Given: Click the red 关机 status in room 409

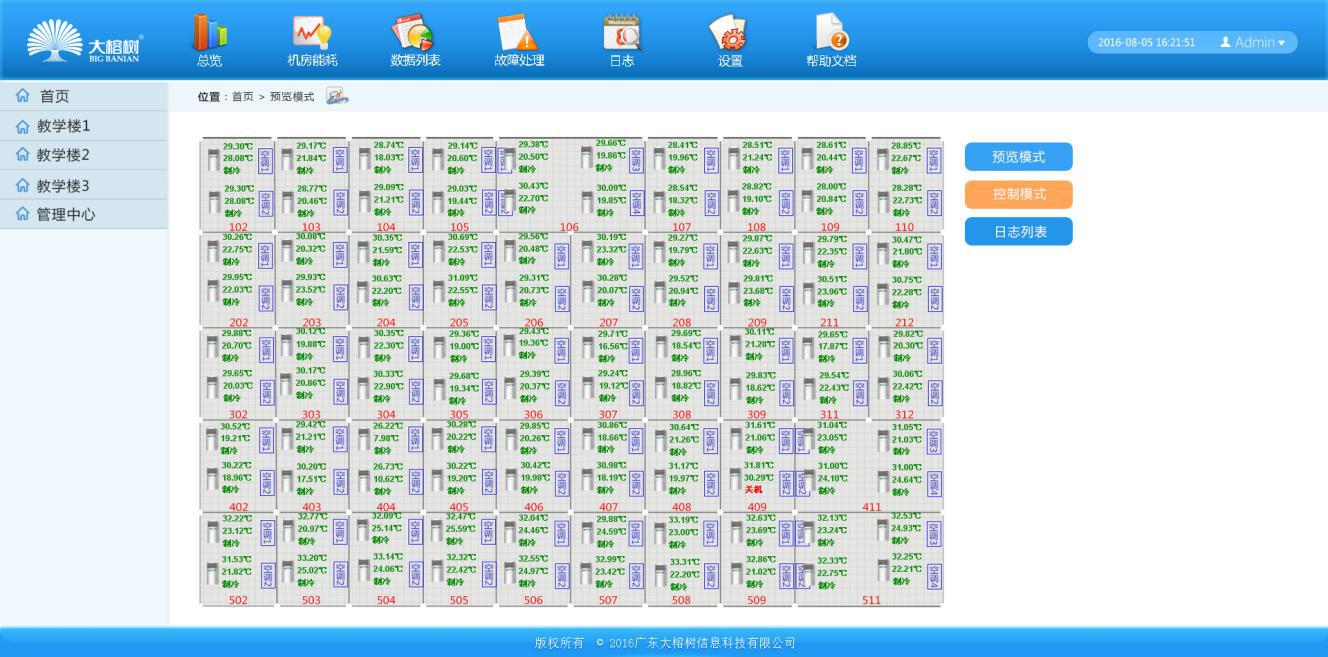Looking at the screenshot, I should coord(753,490).
